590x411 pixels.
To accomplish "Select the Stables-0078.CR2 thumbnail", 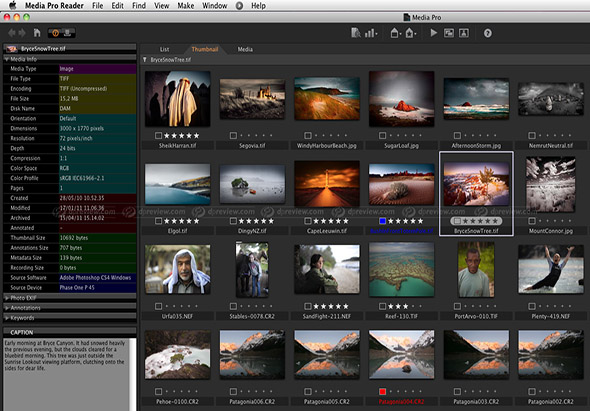I will click(252, 269).
